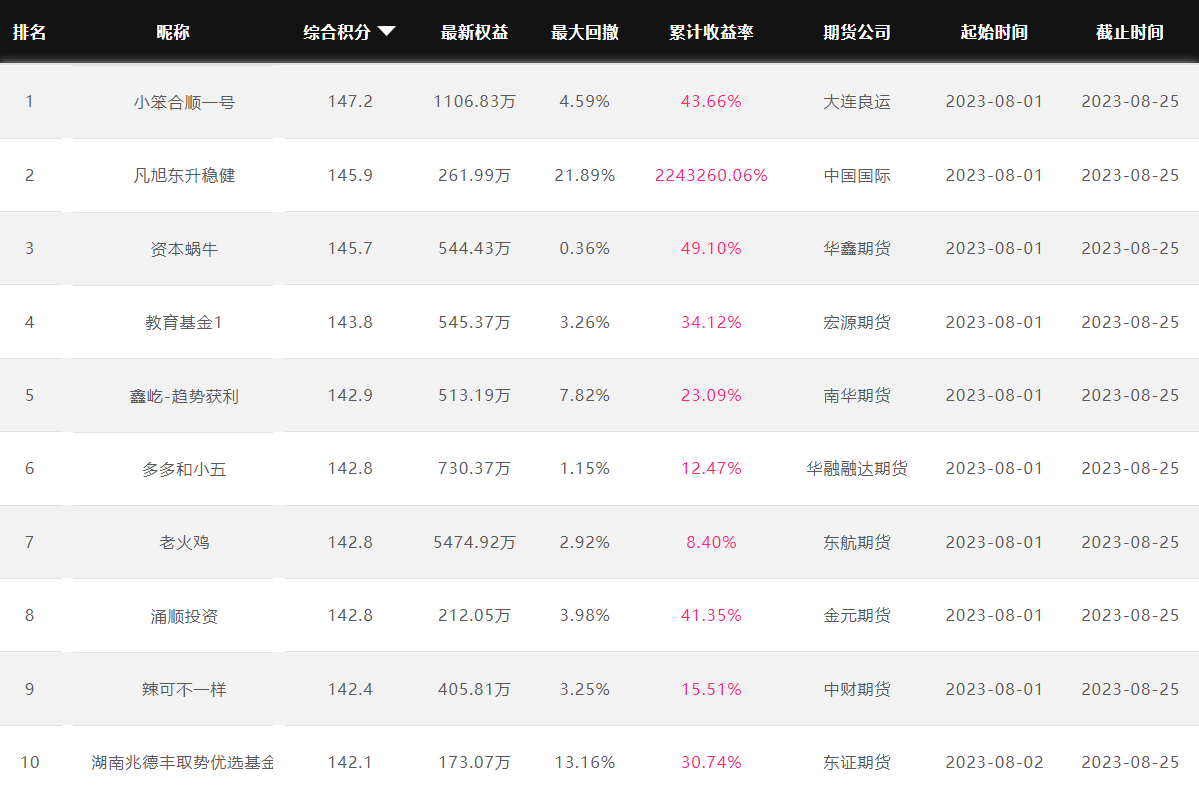Open the 鑫屹-趋势获利 account
Viewport: 1199px width, 797px height.
184,395
